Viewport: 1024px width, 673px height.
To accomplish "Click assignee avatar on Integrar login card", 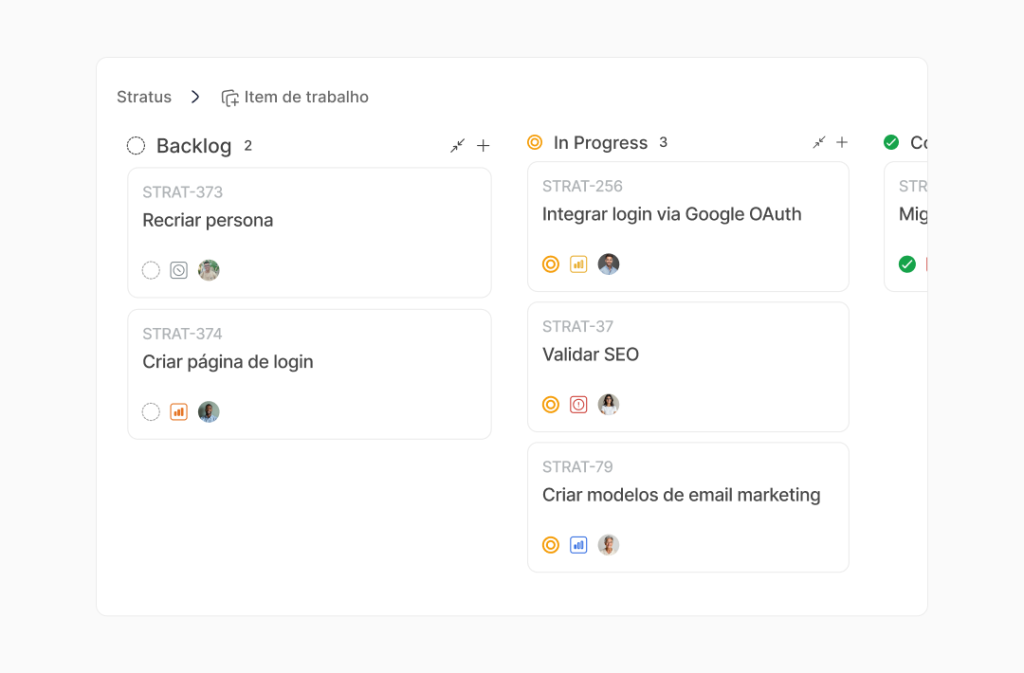I will (608, 264).
